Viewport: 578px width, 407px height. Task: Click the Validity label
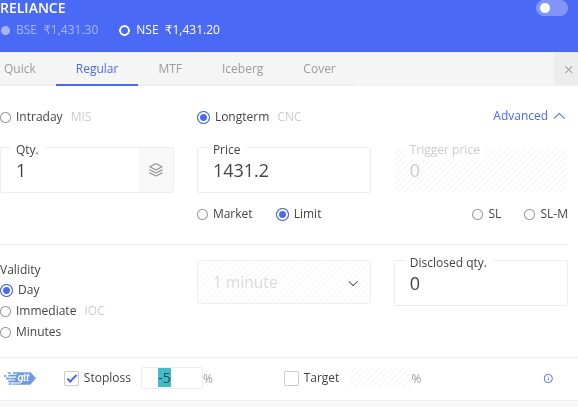[20, 270]
